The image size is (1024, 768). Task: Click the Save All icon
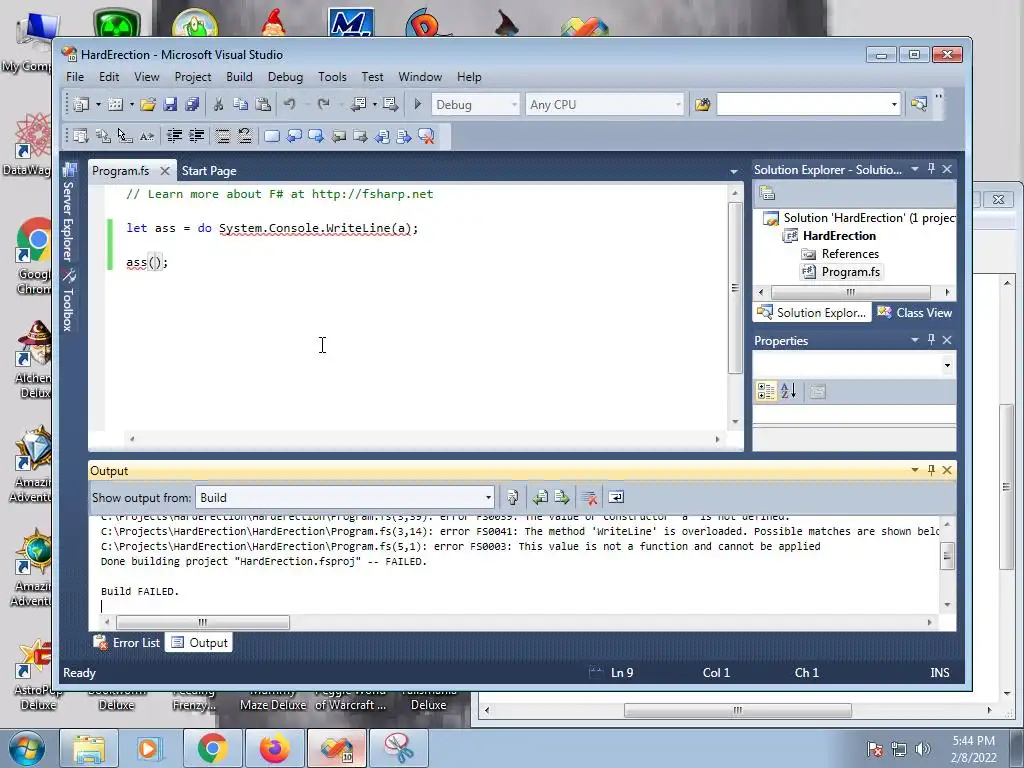pos(192,104)
